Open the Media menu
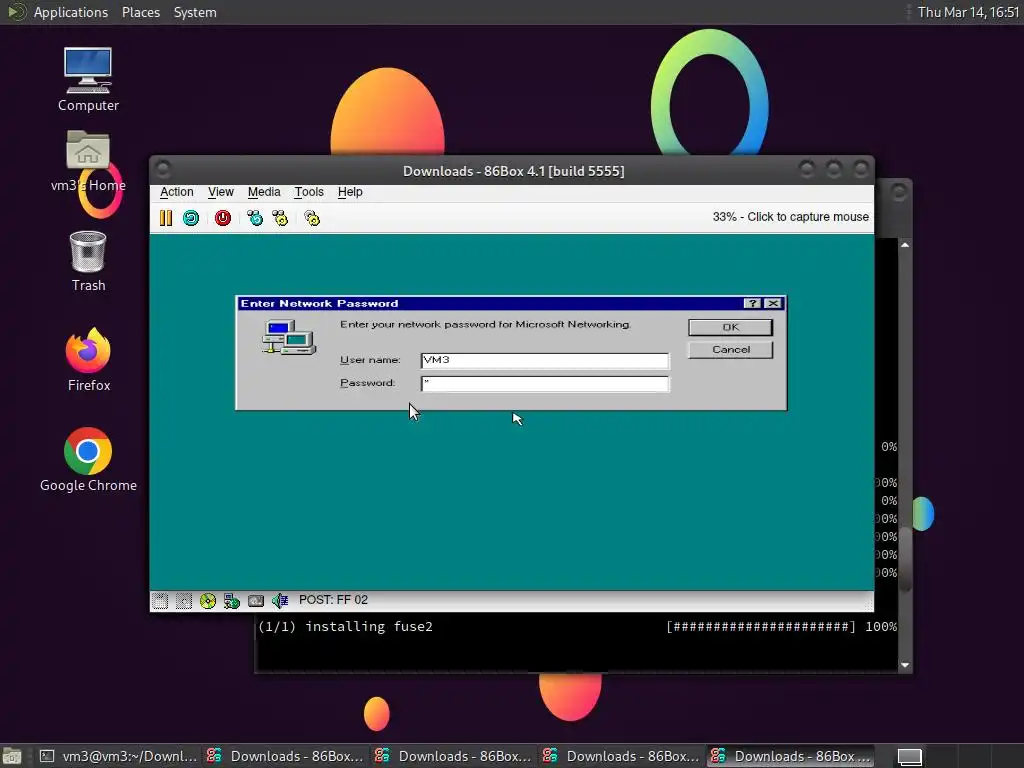The height and width of the screenshot is (768, 1024). click(x=264, y=192)
